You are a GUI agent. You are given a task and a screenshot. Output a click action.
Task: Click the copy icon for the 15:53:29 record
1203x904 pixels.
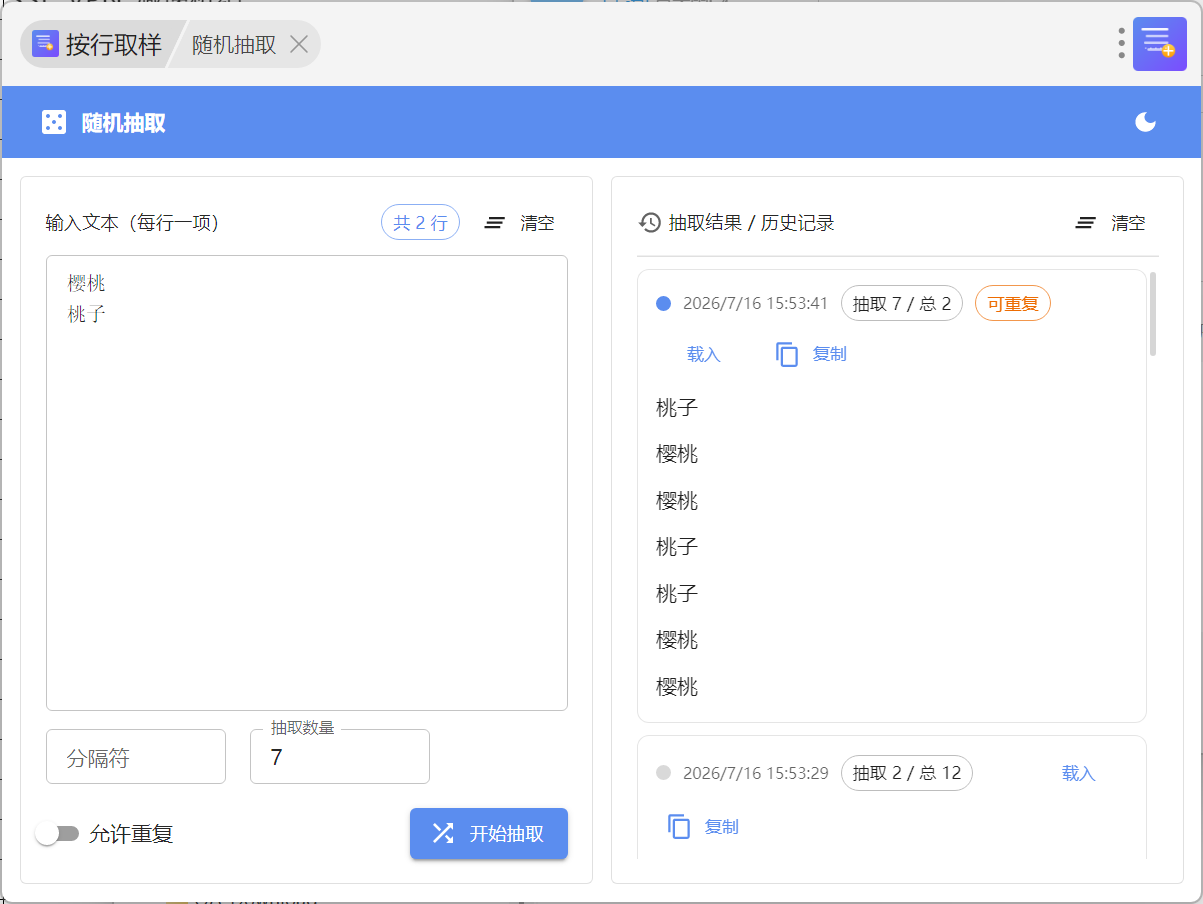click(679, 827)
